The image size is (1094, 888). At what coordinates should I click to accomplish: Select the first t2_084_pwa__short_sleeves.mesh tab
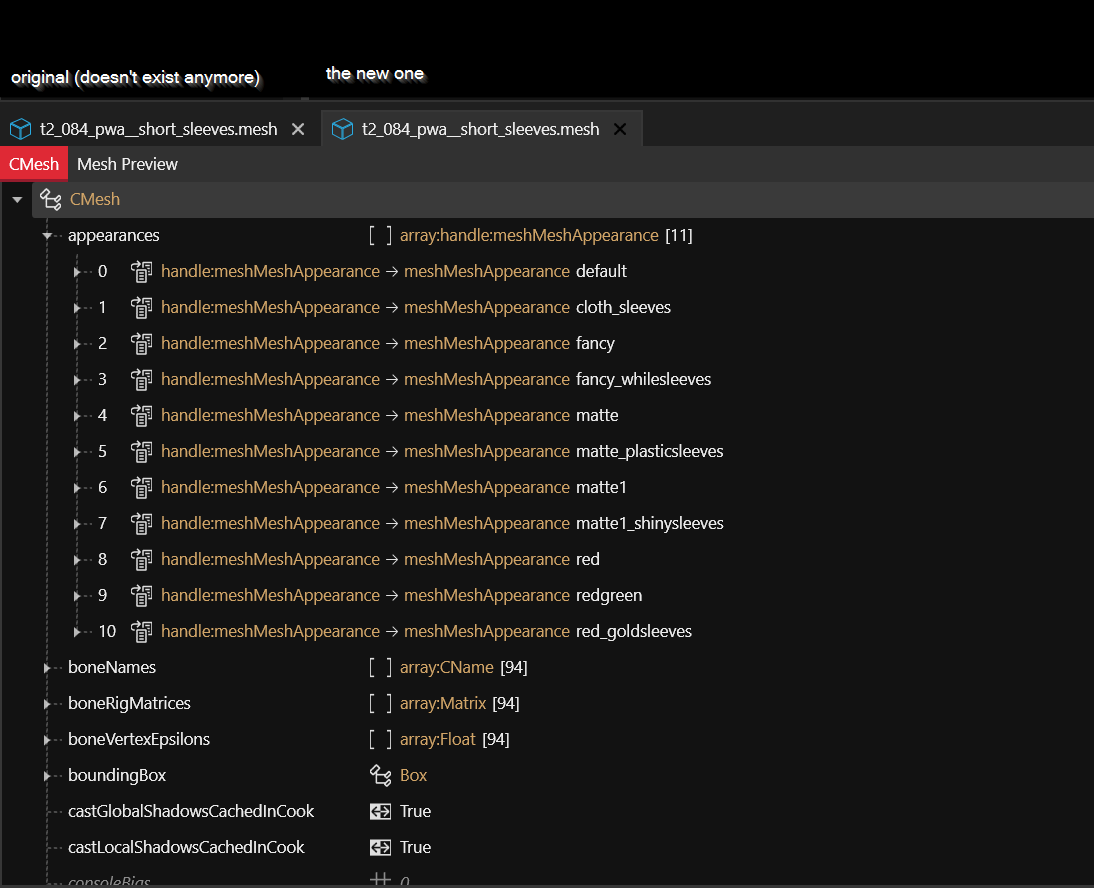coord(158,129)
